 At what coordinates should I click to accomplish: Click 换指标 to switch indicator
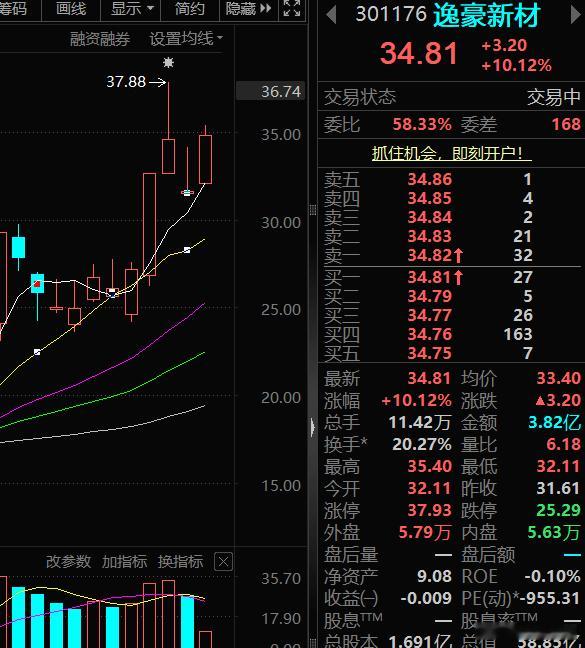(x=180, y=562)
